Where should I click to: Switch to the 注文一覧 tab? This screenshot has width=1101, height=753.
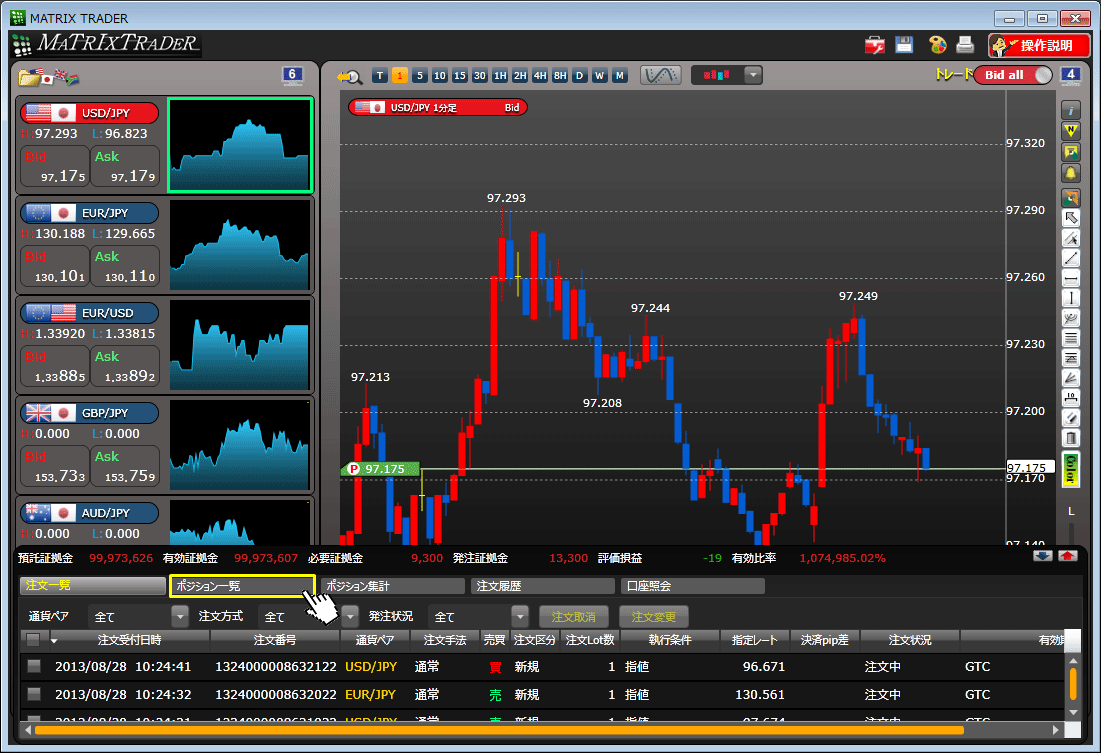(x=93, y=585)
